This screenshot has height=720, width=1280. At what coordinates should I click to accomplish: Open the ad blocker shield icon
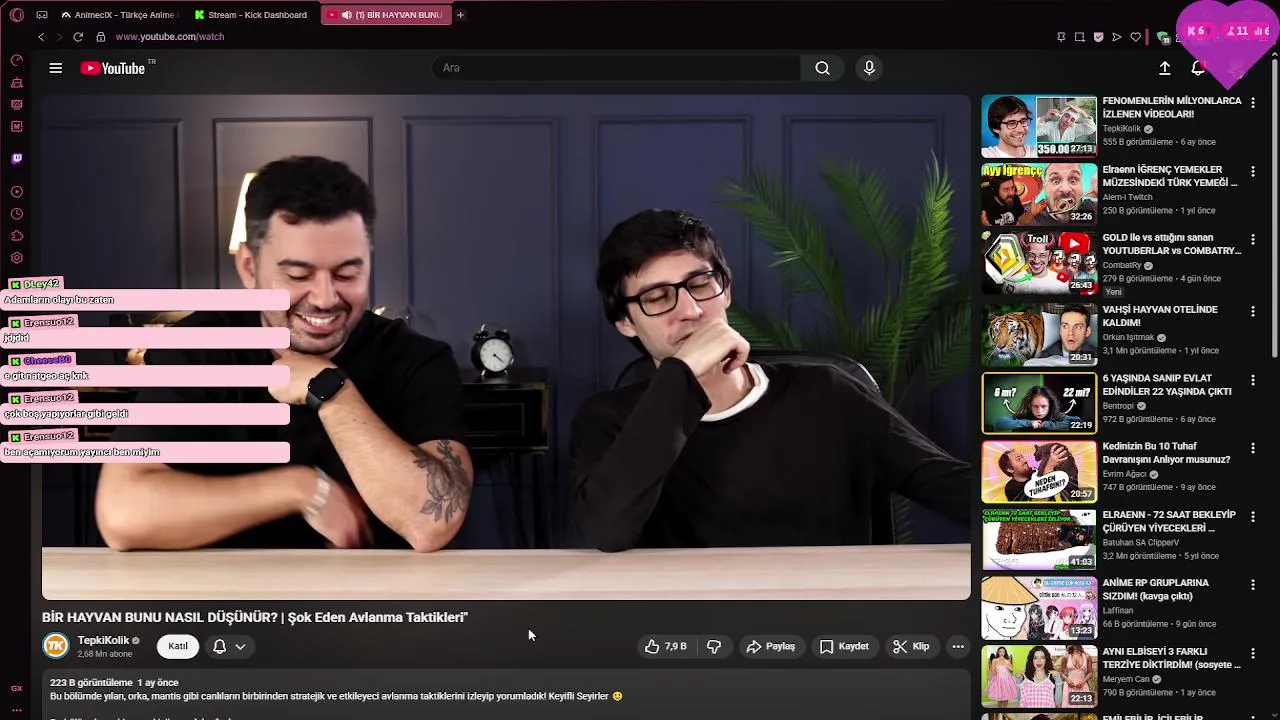(x=1098, y=37)
